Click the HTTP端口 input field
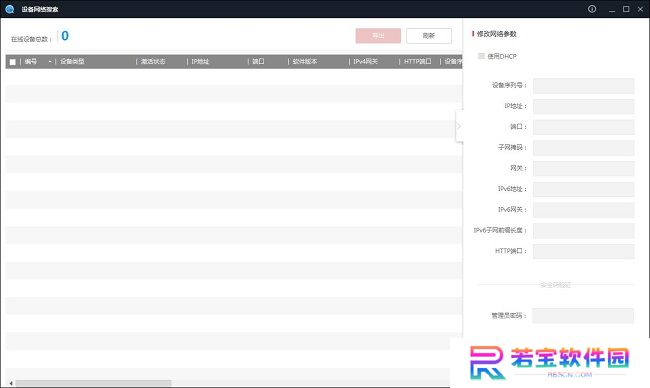Viewport: 650px width, 388px height. [583, 252]
